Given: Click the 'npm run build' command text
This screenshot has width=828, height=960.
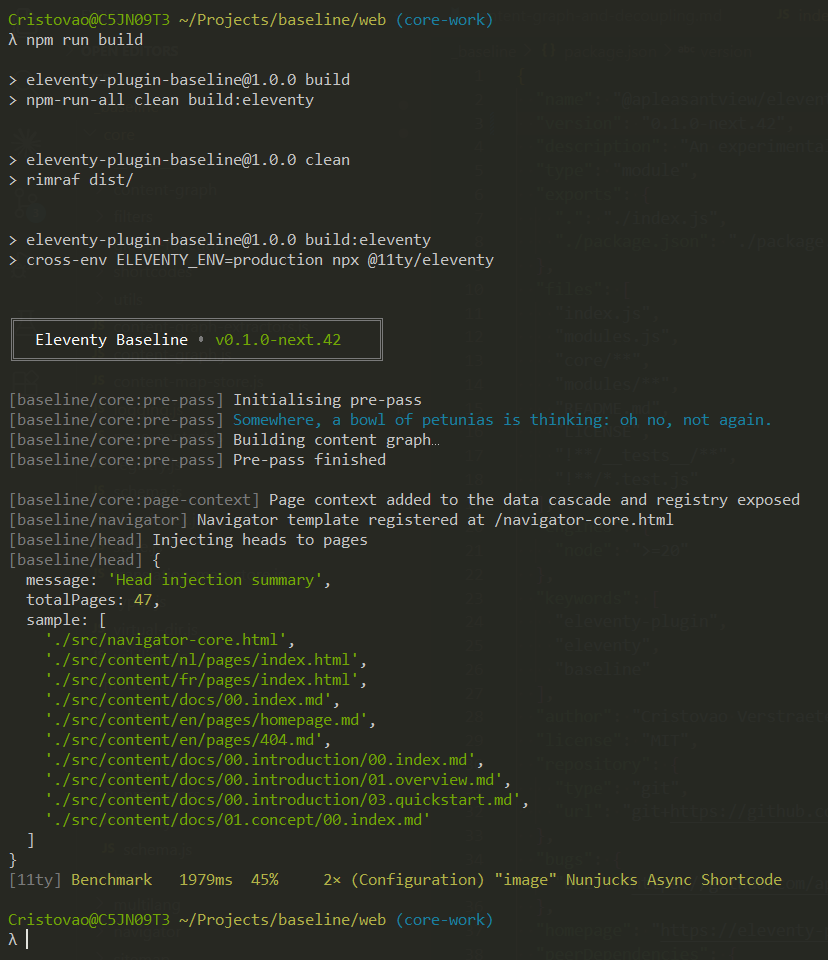Looking at the screenshot, I should pos(85,40).
